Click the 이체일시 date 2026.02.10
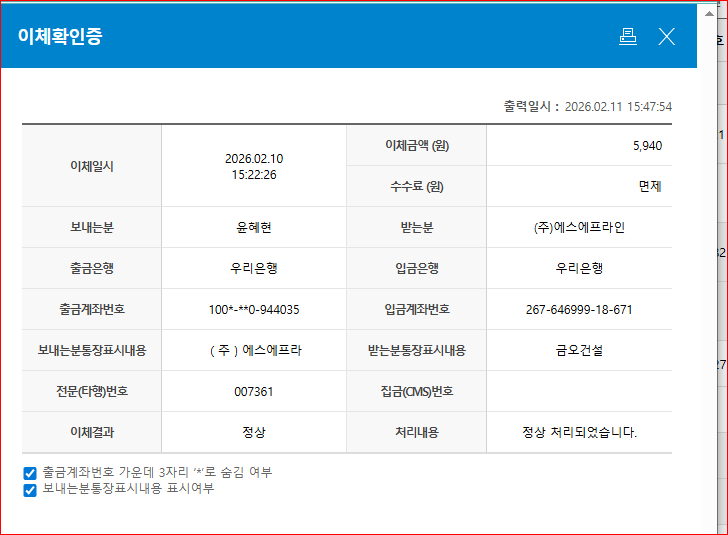728x535 pixels. tap(253, 158)
